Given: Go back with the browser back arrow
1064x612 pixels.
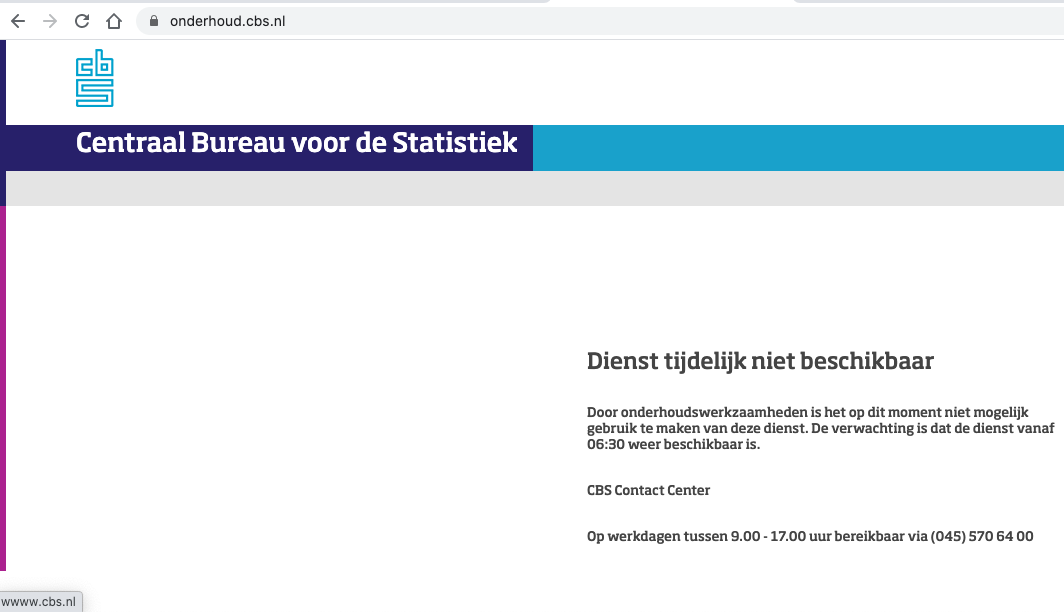Looking at the screenshot, I should (18, 21).
